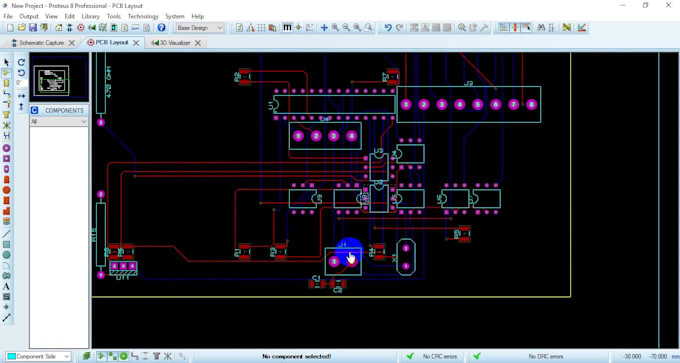Rotate anti-clockwise using the rotation arrow icon
Image resolution: width=680 pixels, height=363 pixels.
click(x=21, y=73)
